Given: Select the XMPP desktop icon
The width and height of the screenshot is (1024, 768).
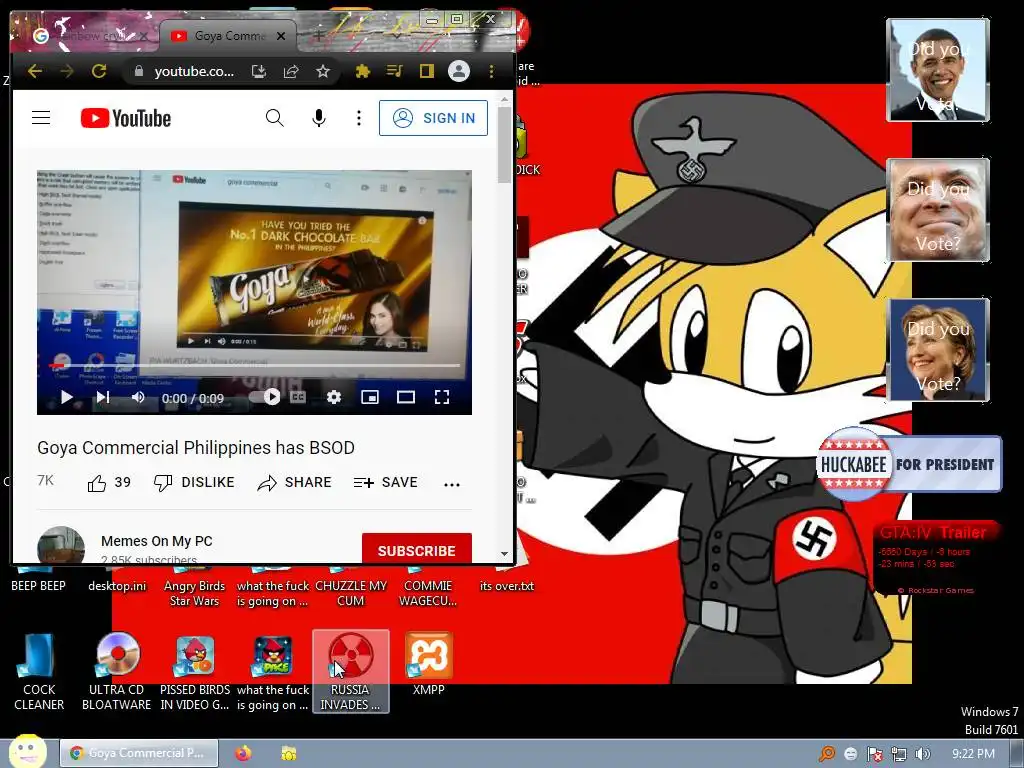Looking at the screenshot, I should tap(428, 665).
